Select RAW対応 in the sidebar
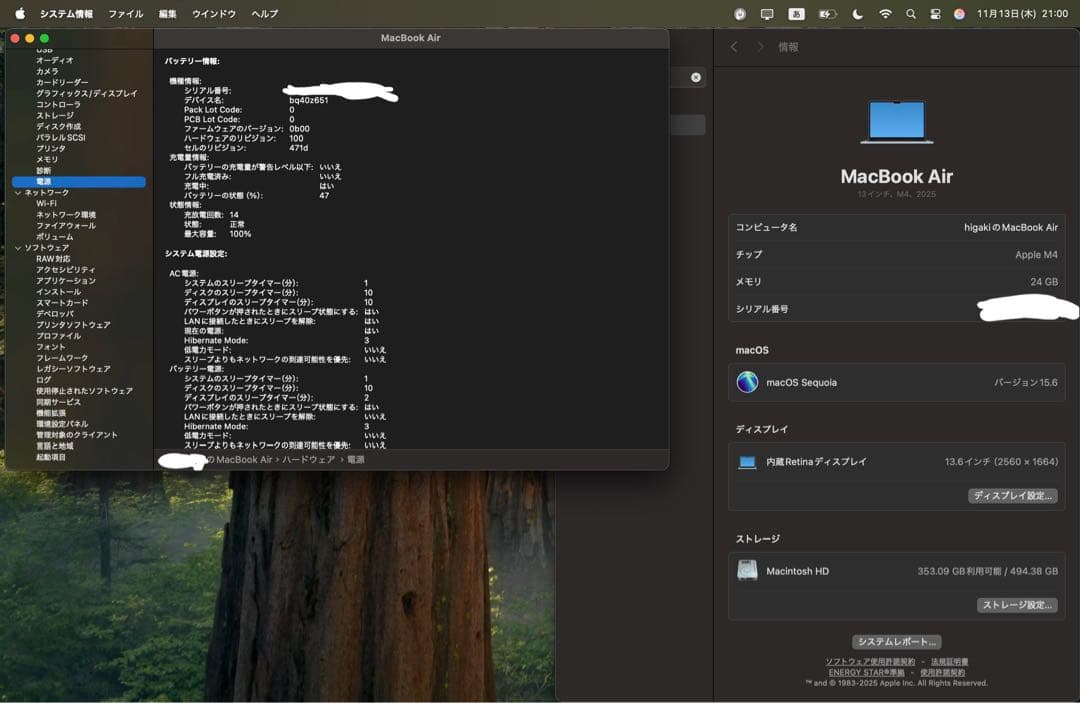The image size is (1080, 703). pos(53,259)
